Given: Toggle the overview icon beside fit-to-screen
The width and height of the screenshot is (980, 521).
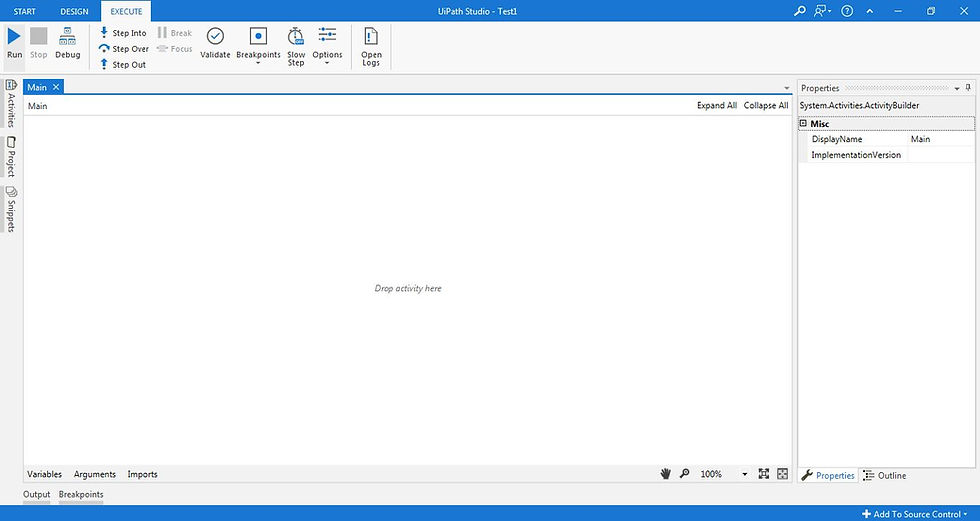Looking at the screenshot, I should (782, 474).
